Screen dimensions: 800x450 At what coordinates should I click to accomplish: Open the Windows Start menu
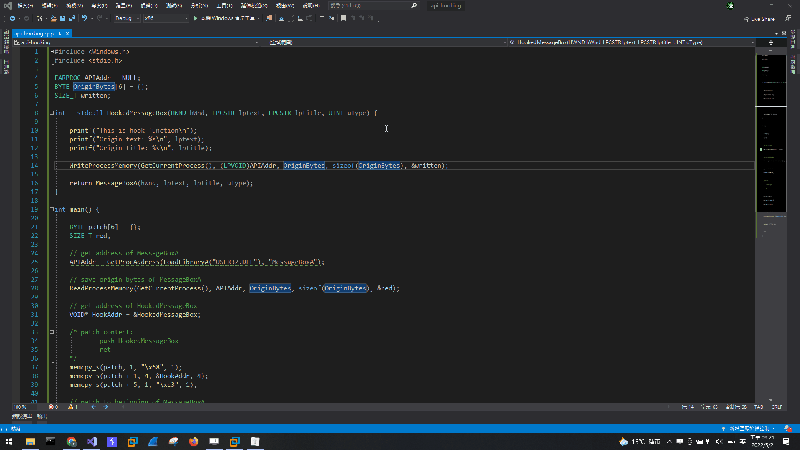coord(9,441)
